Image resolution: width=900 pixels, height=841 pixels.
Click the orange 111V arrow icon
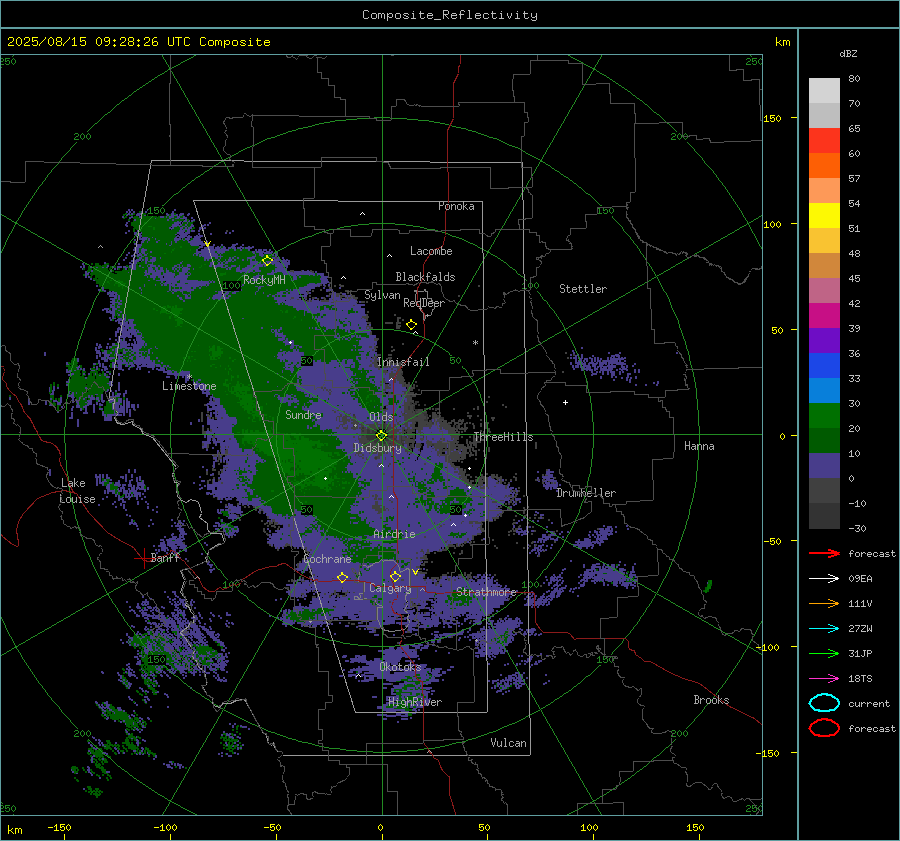tap(824, 603)
